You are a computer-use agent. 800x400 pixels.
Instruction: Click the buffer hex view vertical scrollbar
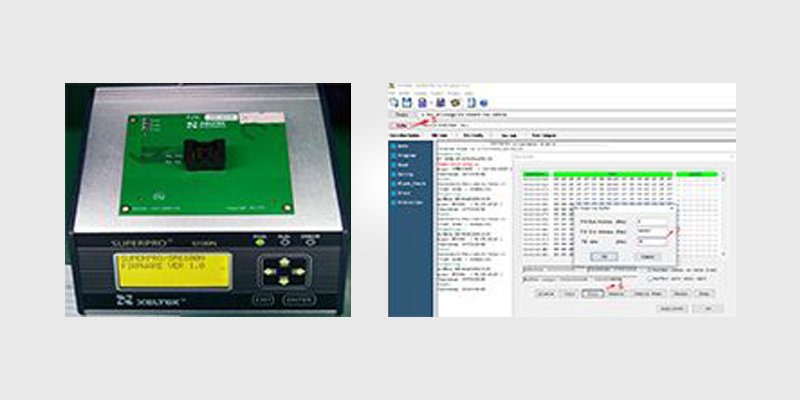[723, 214]
